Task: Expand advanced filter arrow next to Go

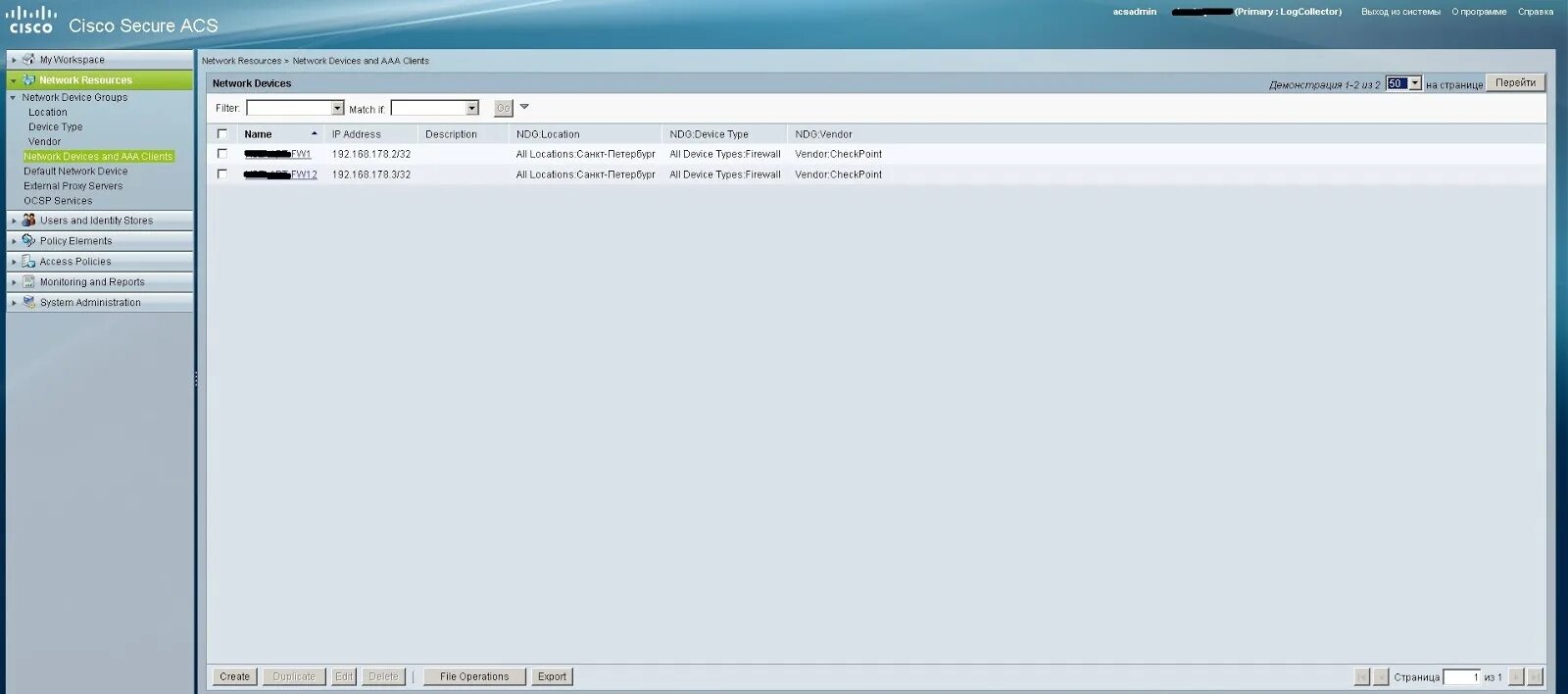Action: 524,107
